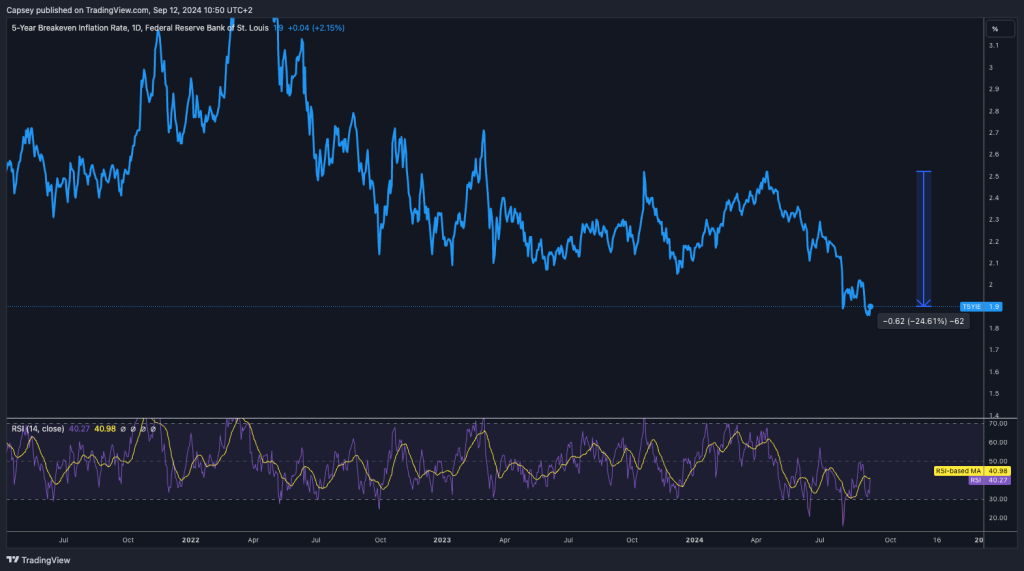Image resolution: width=1024 pixels, height=571 pixels.
Task: Click the 2023 label on time axis
Action: pos(442,539)
